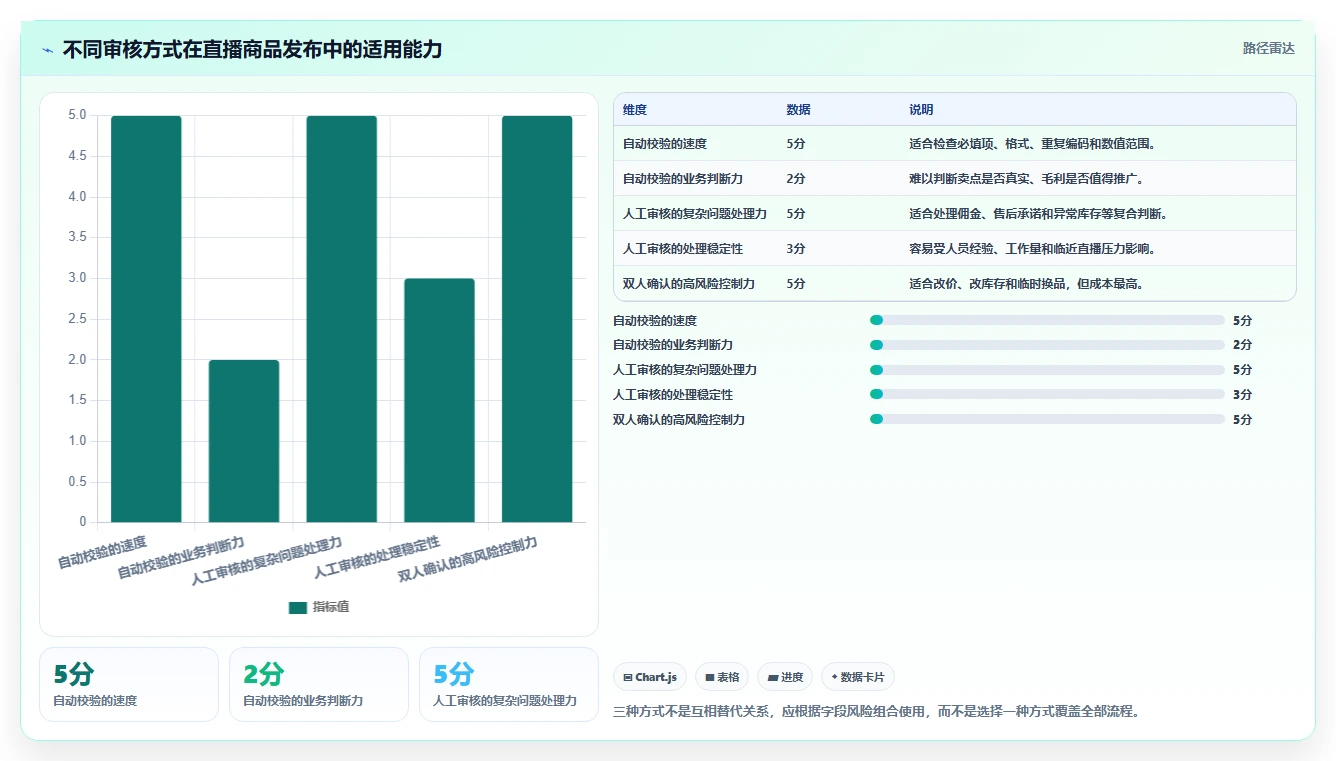The height and width of the screenshot is (761, 1336).
Task: Click the 人工审核的处理稳定性 progress bar
Action: pyautogui.click(x=1047, y=395)
